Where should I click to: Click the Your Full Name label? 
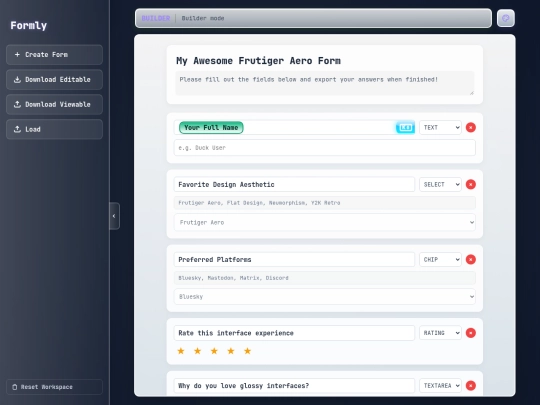(x=211, y=127)
